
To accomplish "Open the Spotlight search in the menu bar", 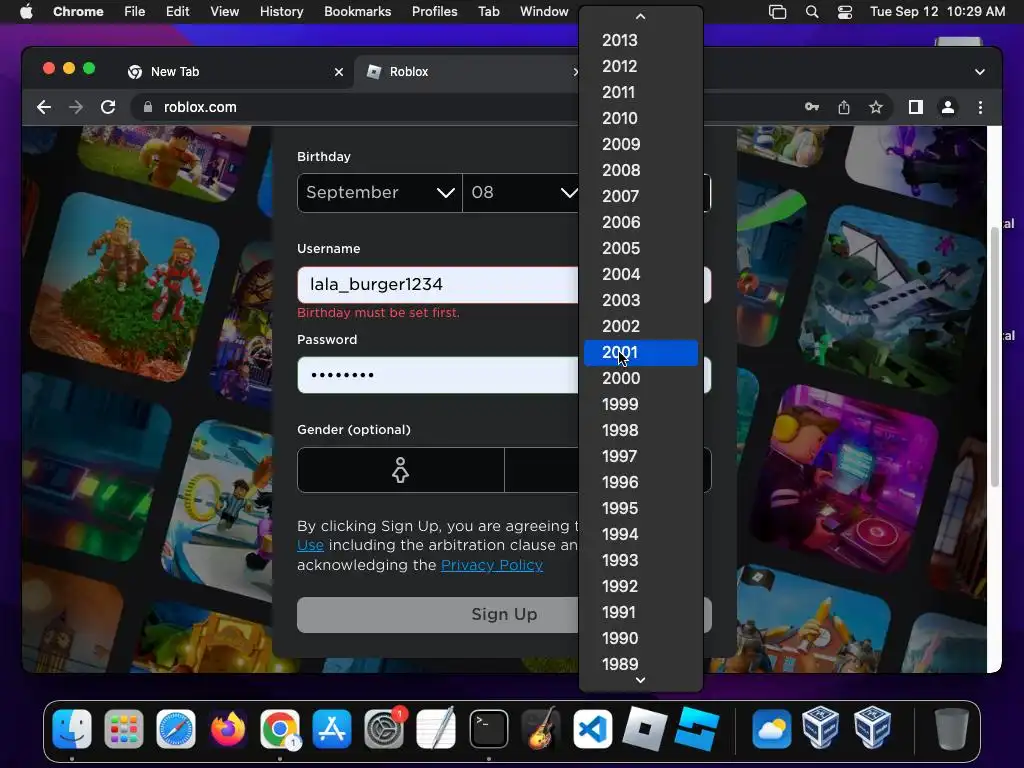I will (x=812, y=12).
